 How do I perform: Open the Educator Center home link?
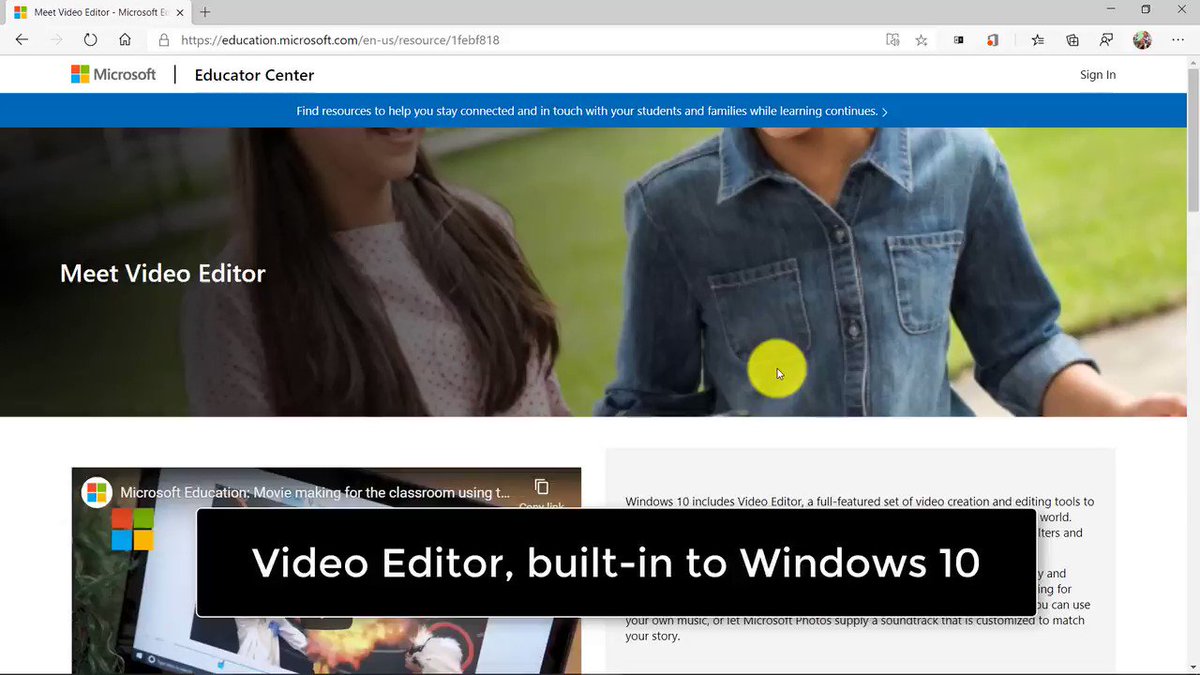click(254, 75)
